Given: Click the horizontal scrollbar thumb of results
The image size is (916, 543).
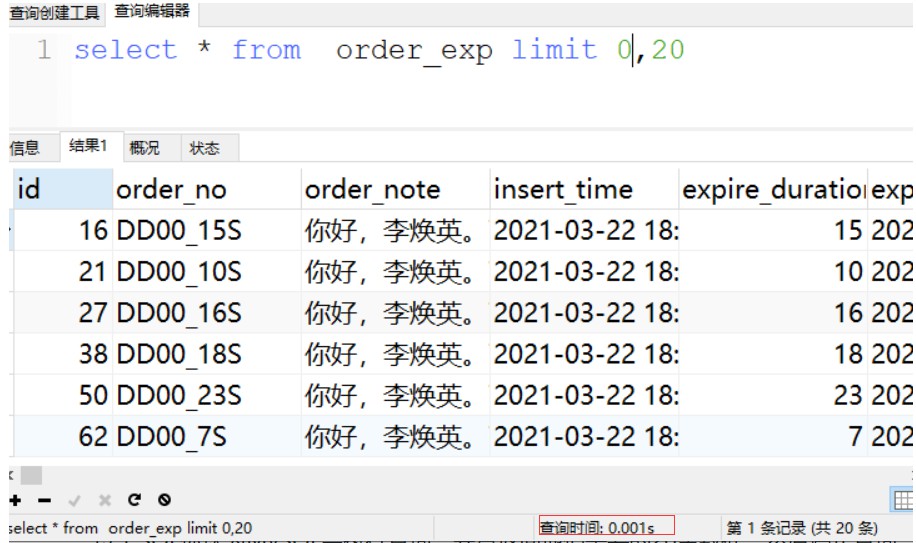Looking at the screenshot, I should (32, 475).
